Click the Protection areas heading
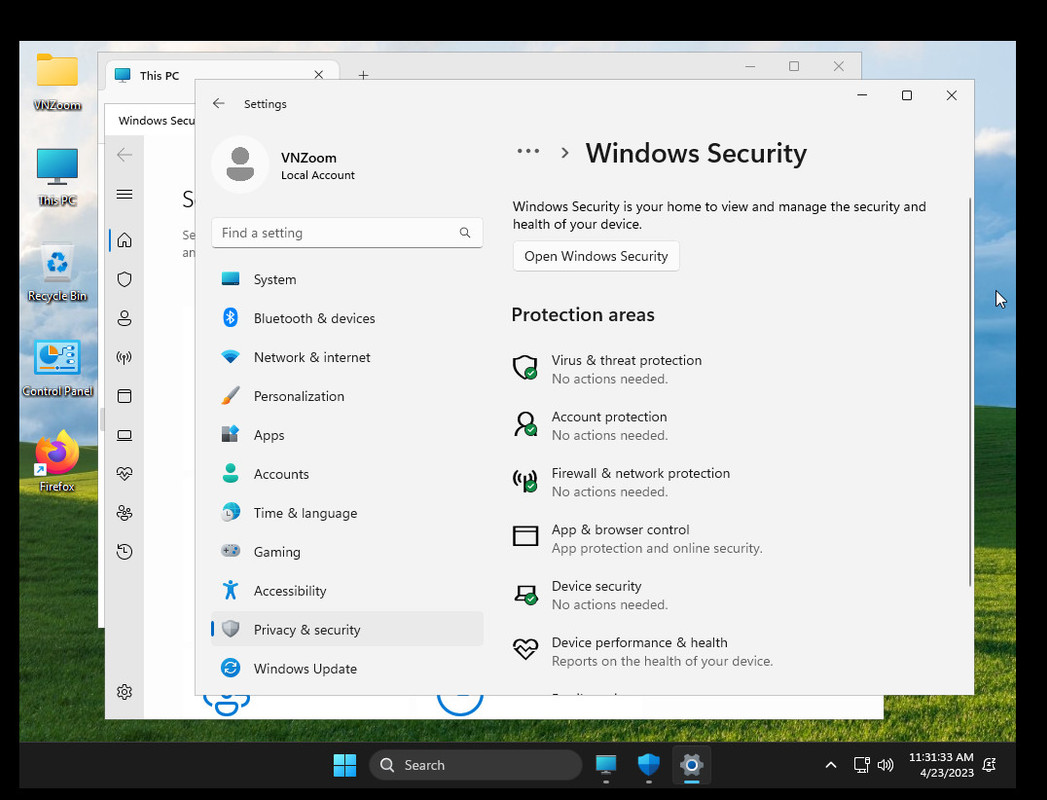Screen dimensions: 1047x800 pos(583,315)
